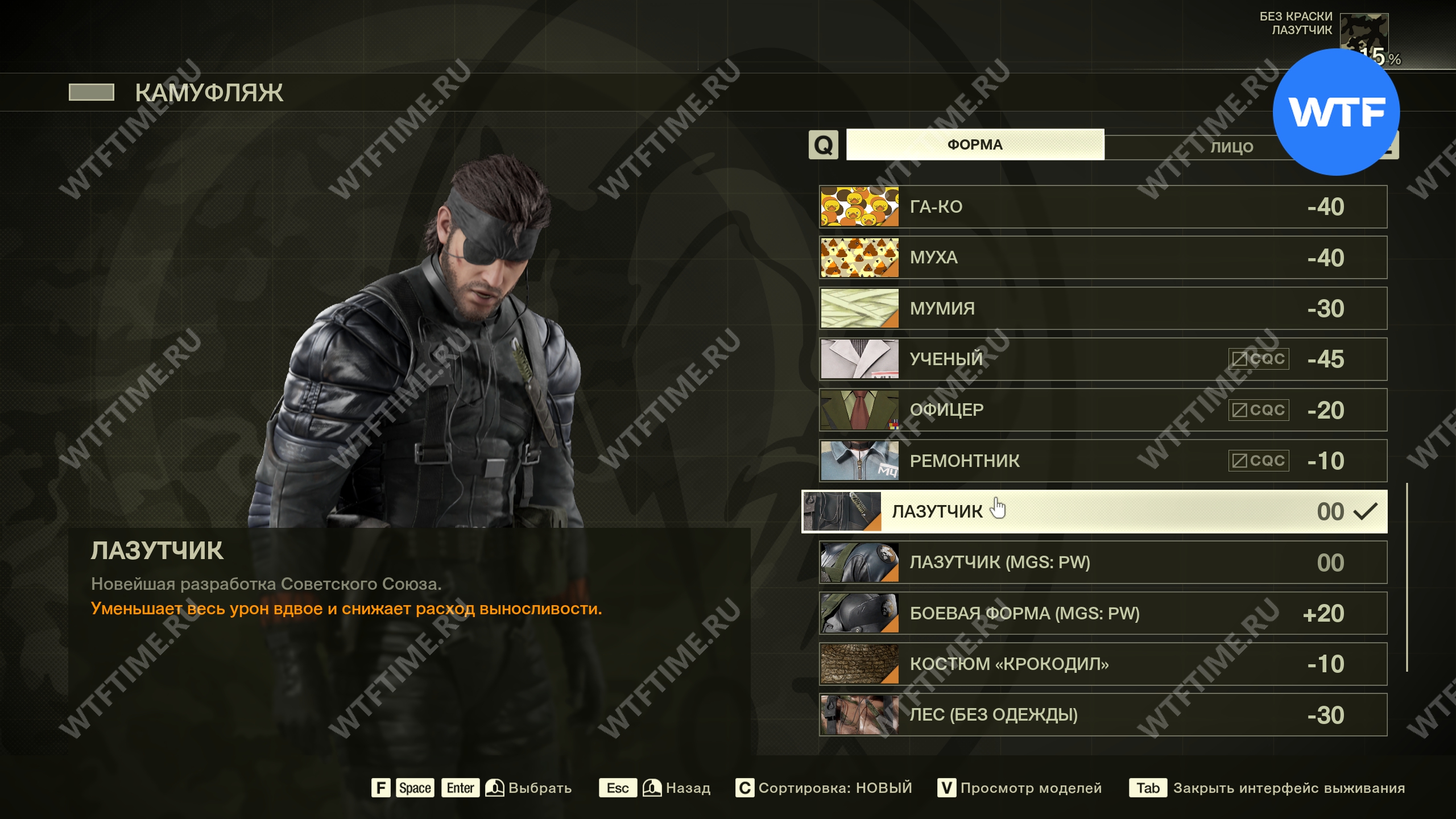Viewport: 1456px width, 819px height.
Task: Click Закрыть интерфейс выживания
Action: [1289, 788]
